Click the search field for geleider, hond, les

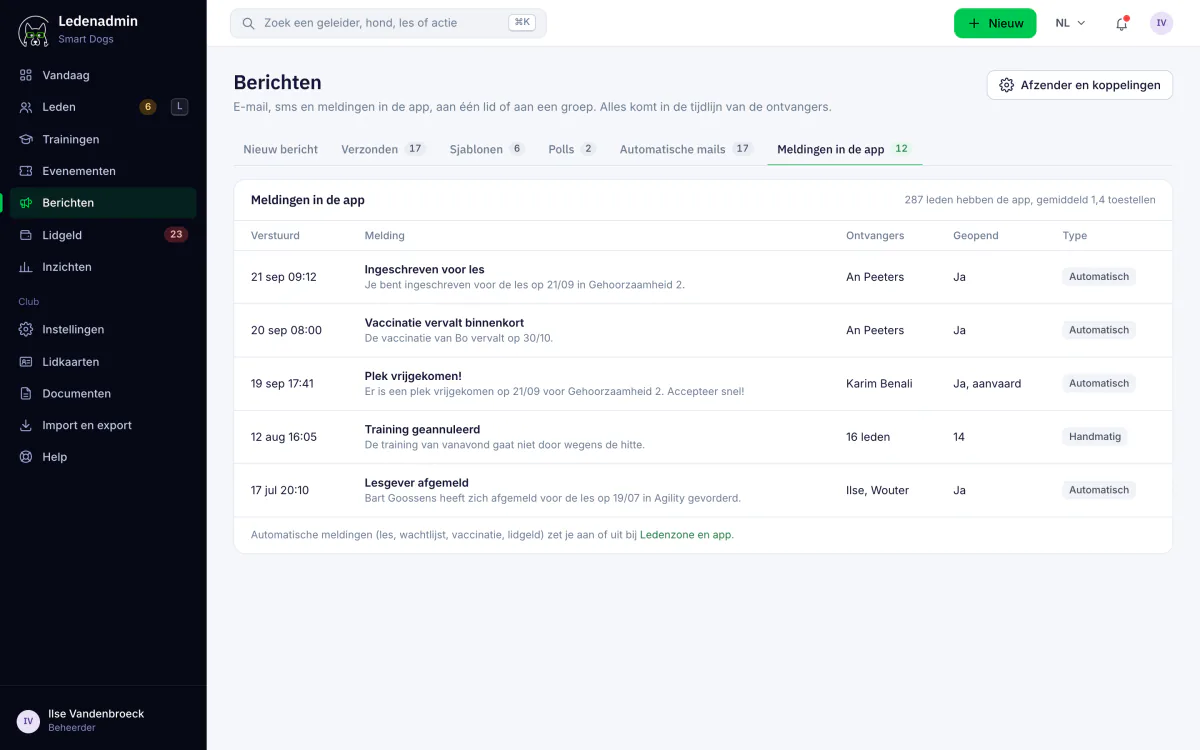(x=388, y=23)
